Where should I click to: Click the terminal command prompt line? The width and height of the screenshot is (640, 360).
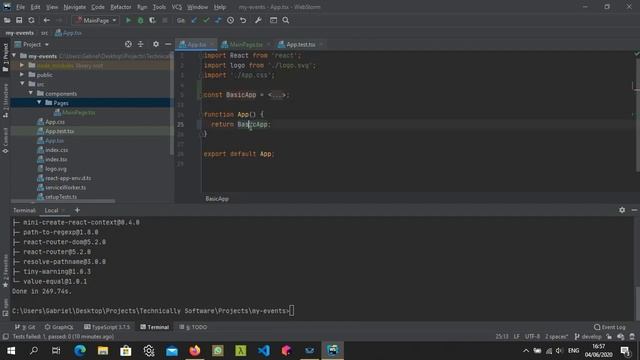pos(153,311)
